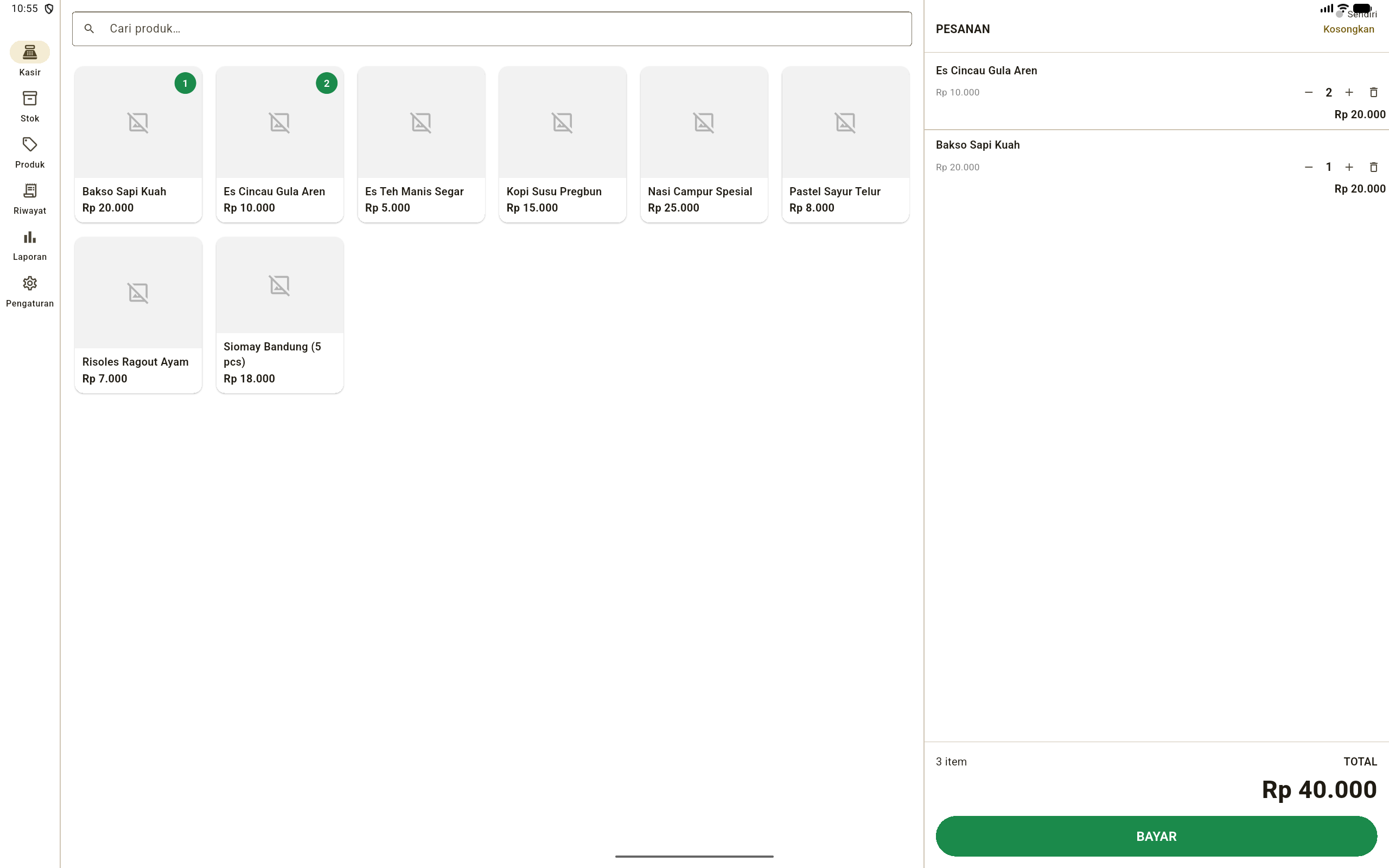
Task: Add Risoles Ragout Ayam to order
Action: coord(138,315)
